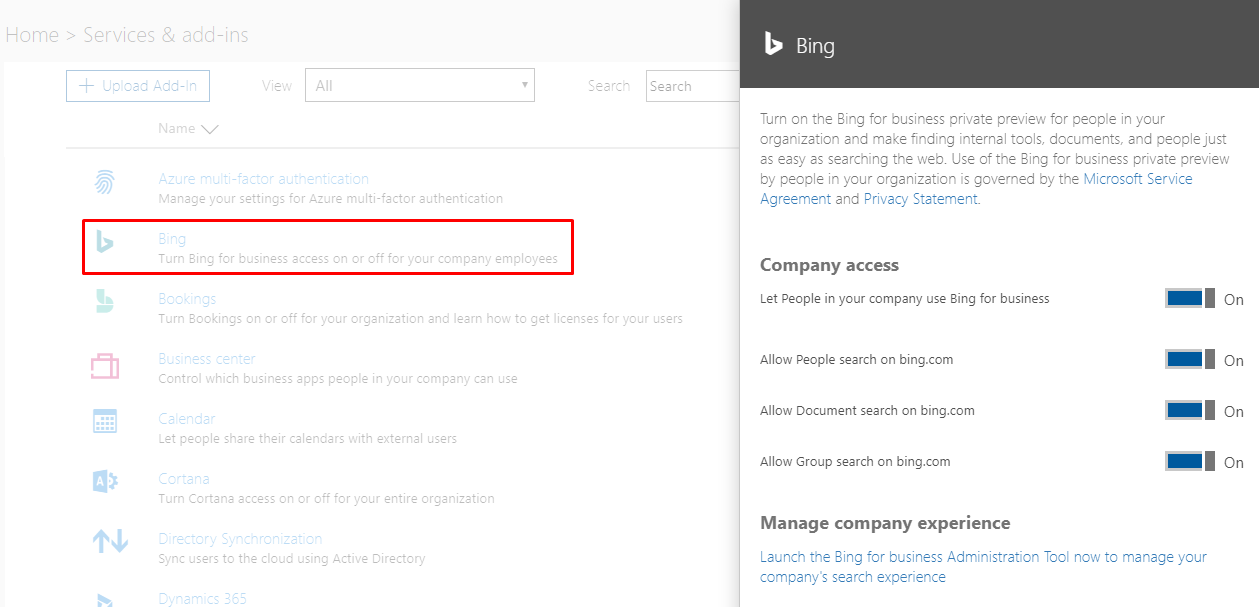Click 'Manage your settings for Azure' description
This screenshot has height=607, width=1259.
coord(330,199)
